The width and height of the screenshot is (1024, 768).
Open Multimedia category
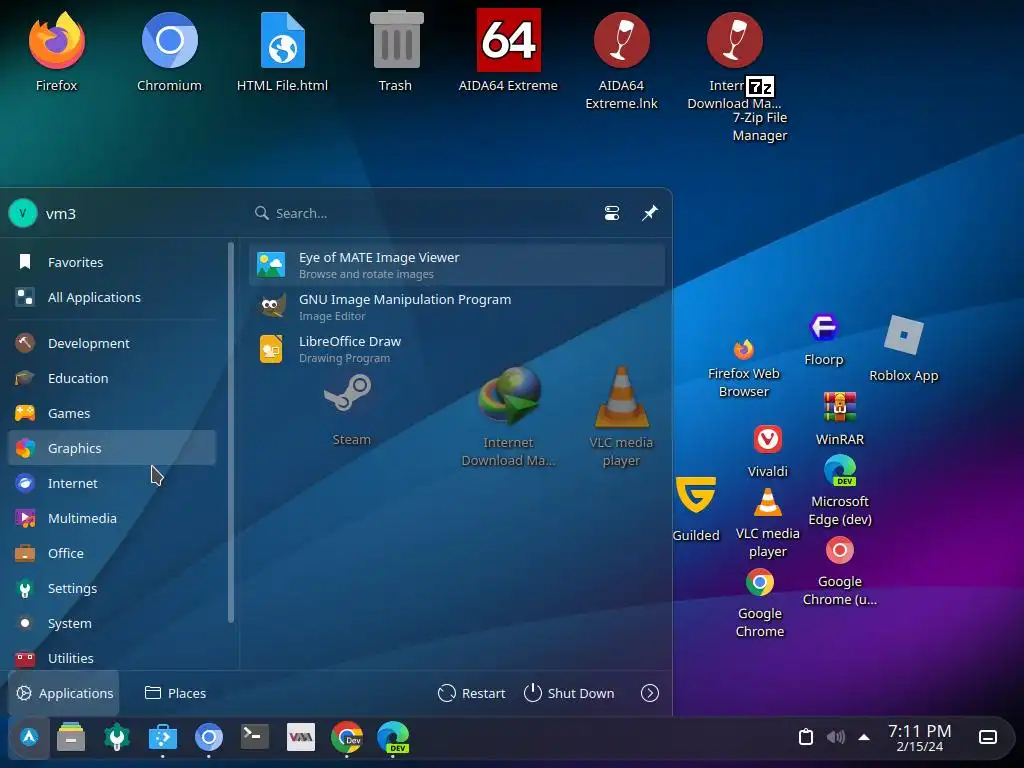(112, 519)
